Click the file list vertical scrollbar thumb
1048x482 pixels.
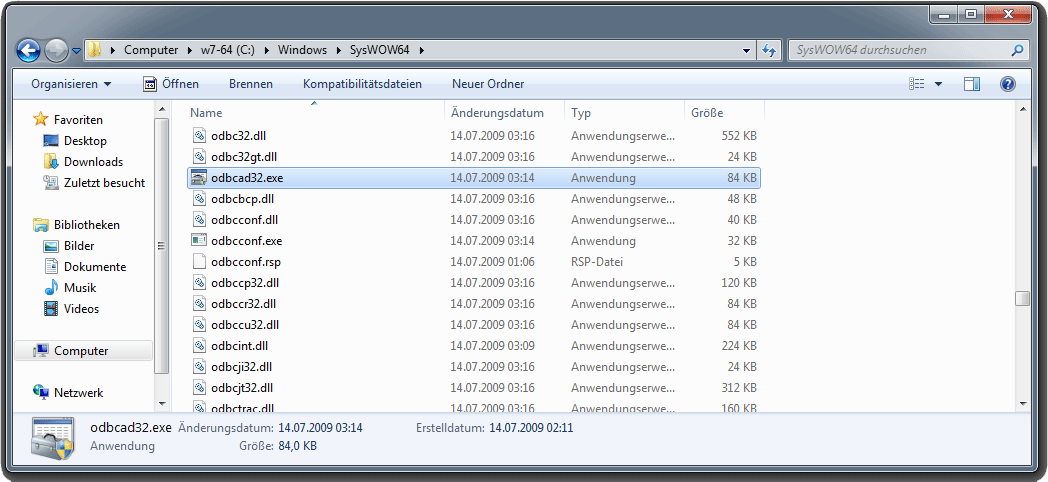click(x=1021, y=298)
